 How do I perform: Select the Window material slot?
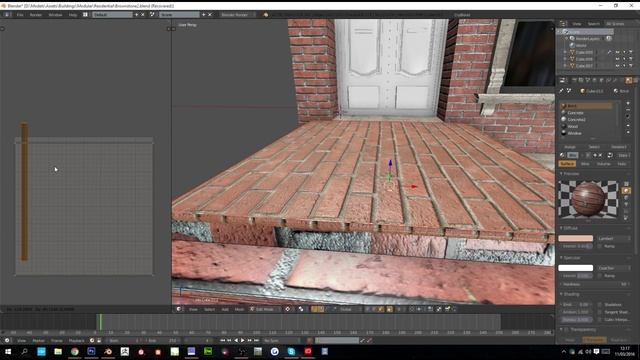pos(586,133)
